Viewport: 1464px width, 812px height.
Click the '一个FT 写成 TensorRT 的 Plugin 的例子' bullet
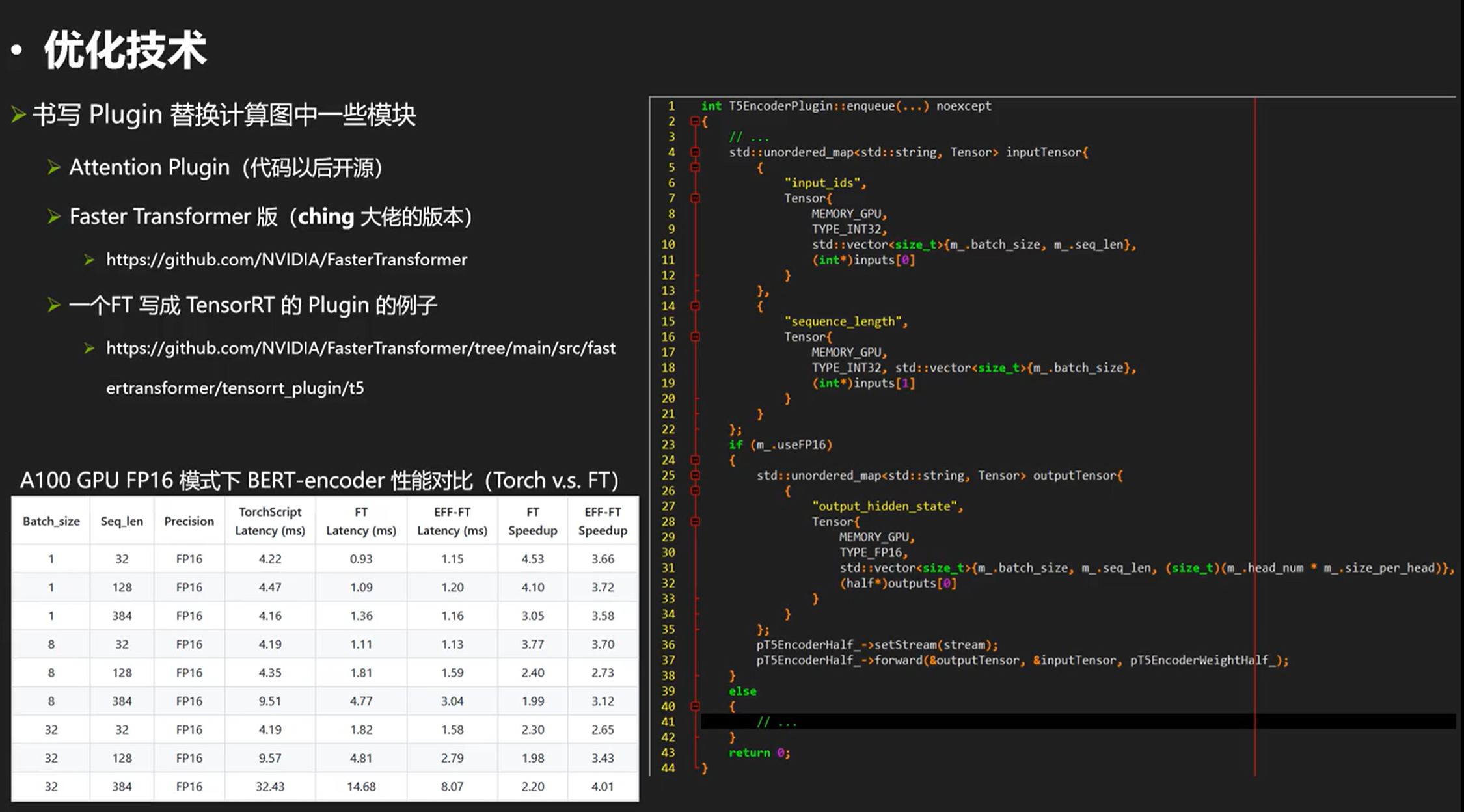click(253, 305)
